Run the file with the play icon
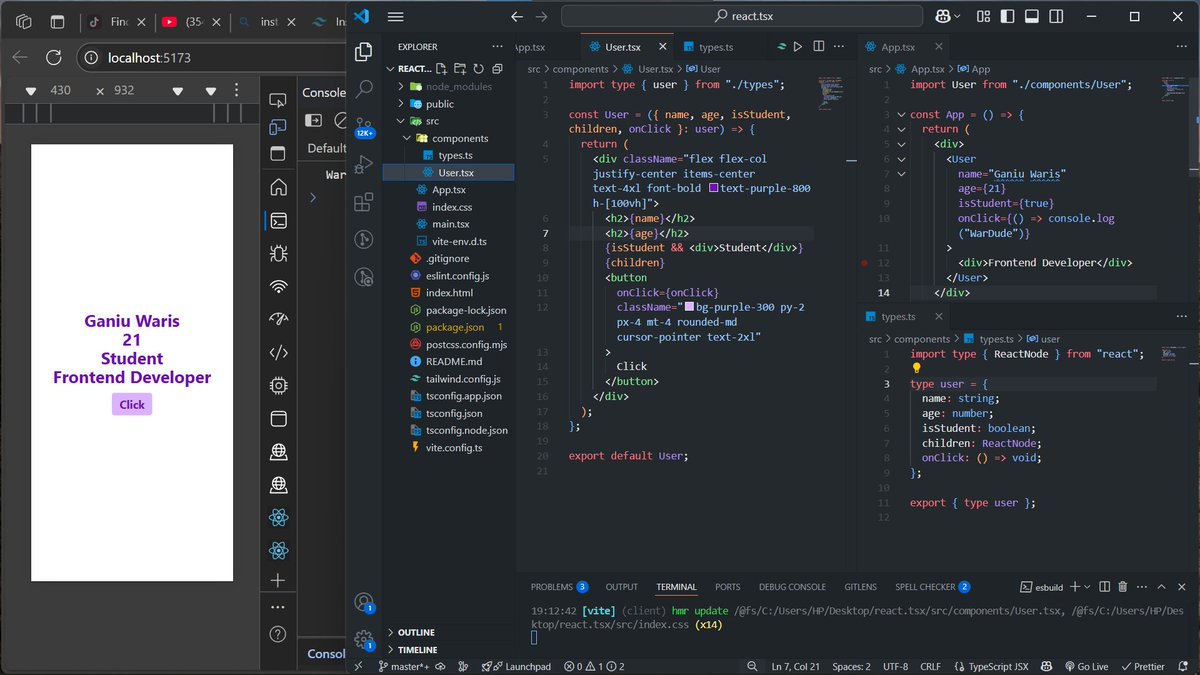This screenshot has height=675, width=1200. point(798,47)
